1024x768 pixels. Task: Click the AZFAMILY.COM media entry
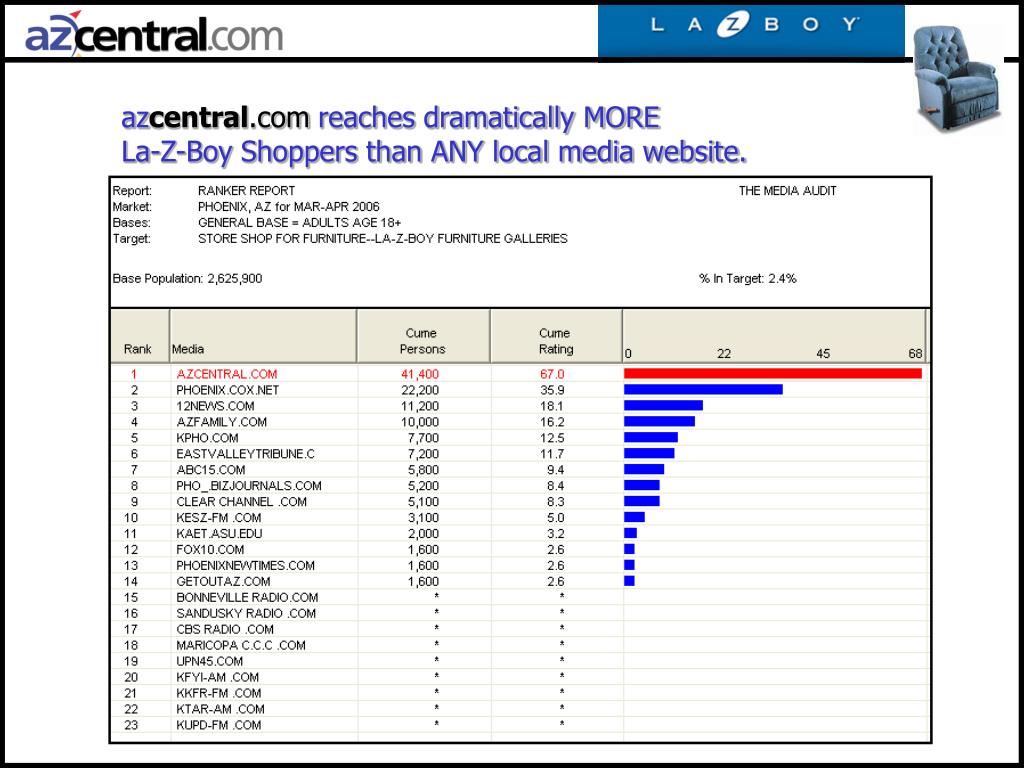pos(221,422)
